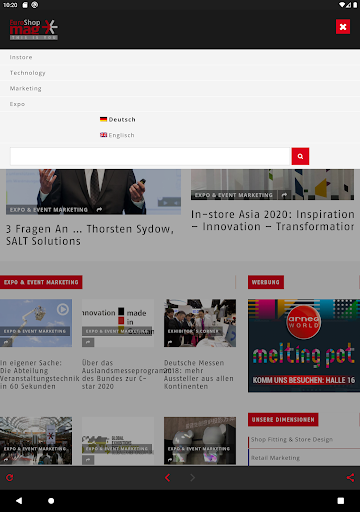Switch language to Deutsch
Screen dimensions: 360x512
pos(118,119)
